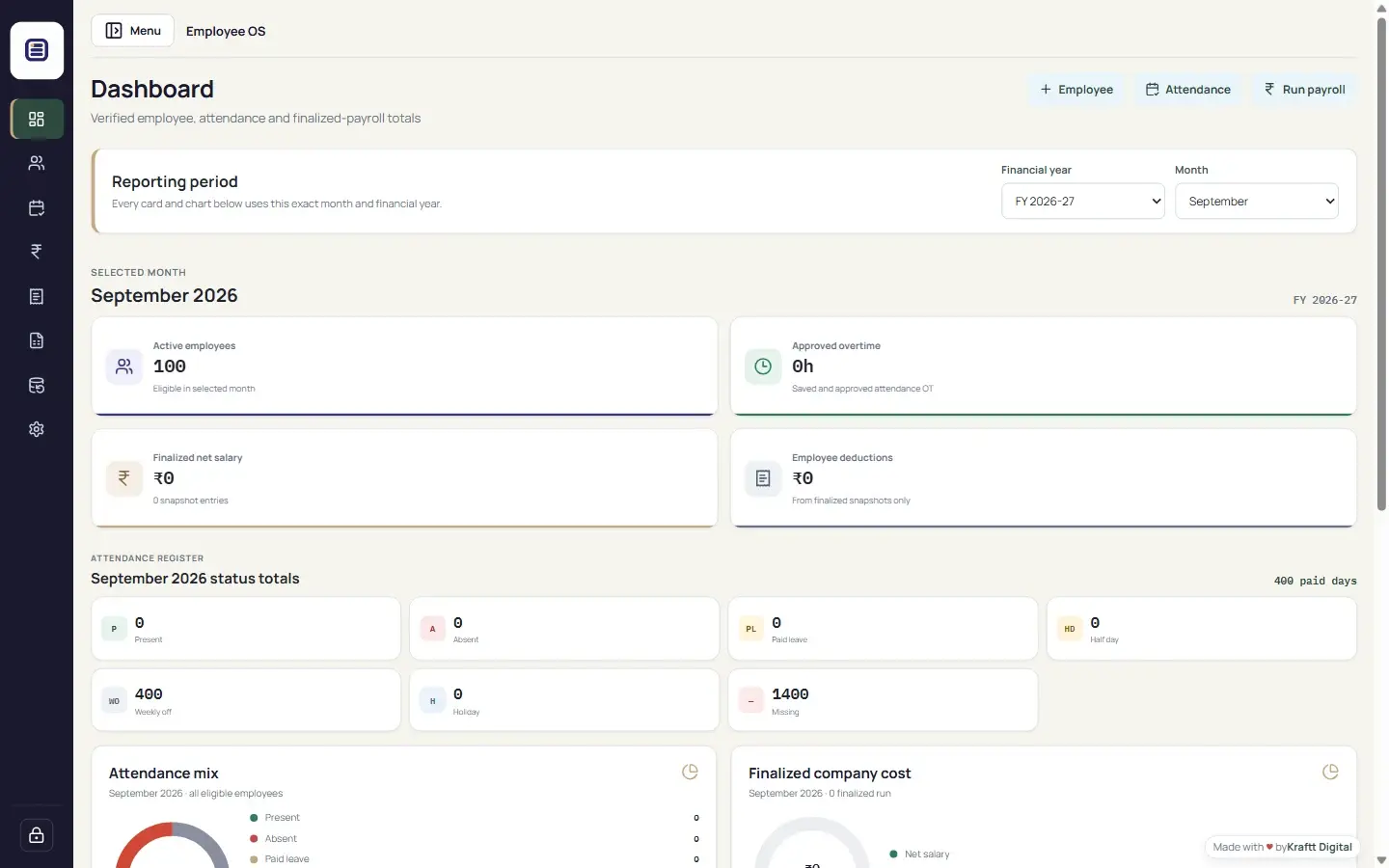Click the add Employee button
The image size is (1389, 868).
(x=1076, y=90)
